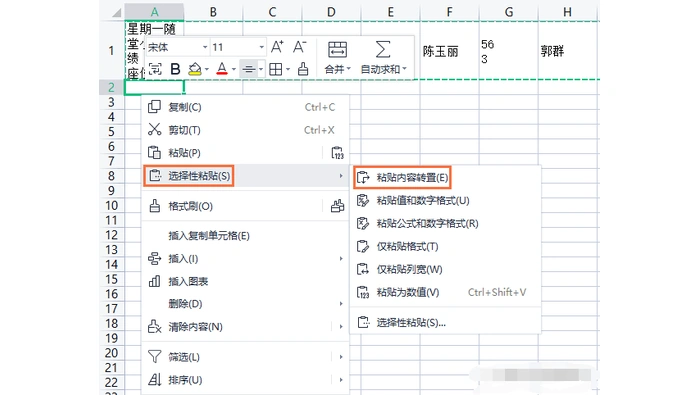Screen dimensions: 700x395
Task: Expand the 筛选(L) submenu arrow
Action: pos(341,357)
